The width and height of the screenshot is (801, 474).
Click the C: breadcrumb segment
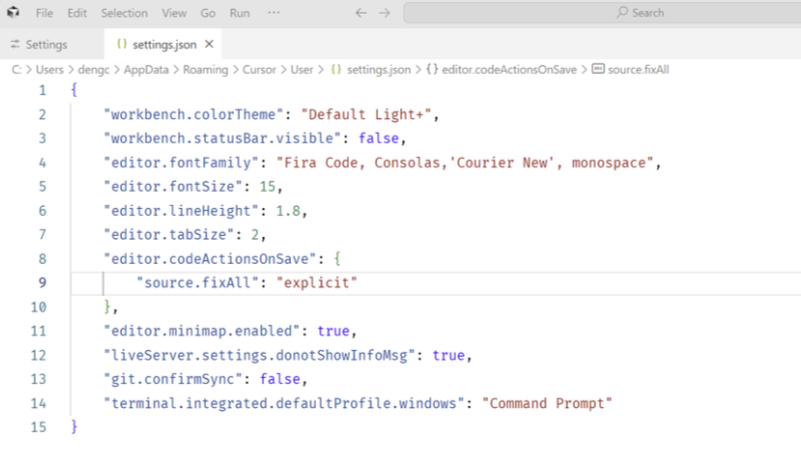17,69
